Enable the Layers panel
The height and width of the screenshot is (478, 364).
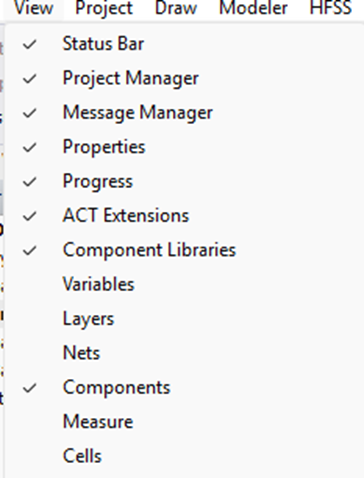(x=184, y=319)
